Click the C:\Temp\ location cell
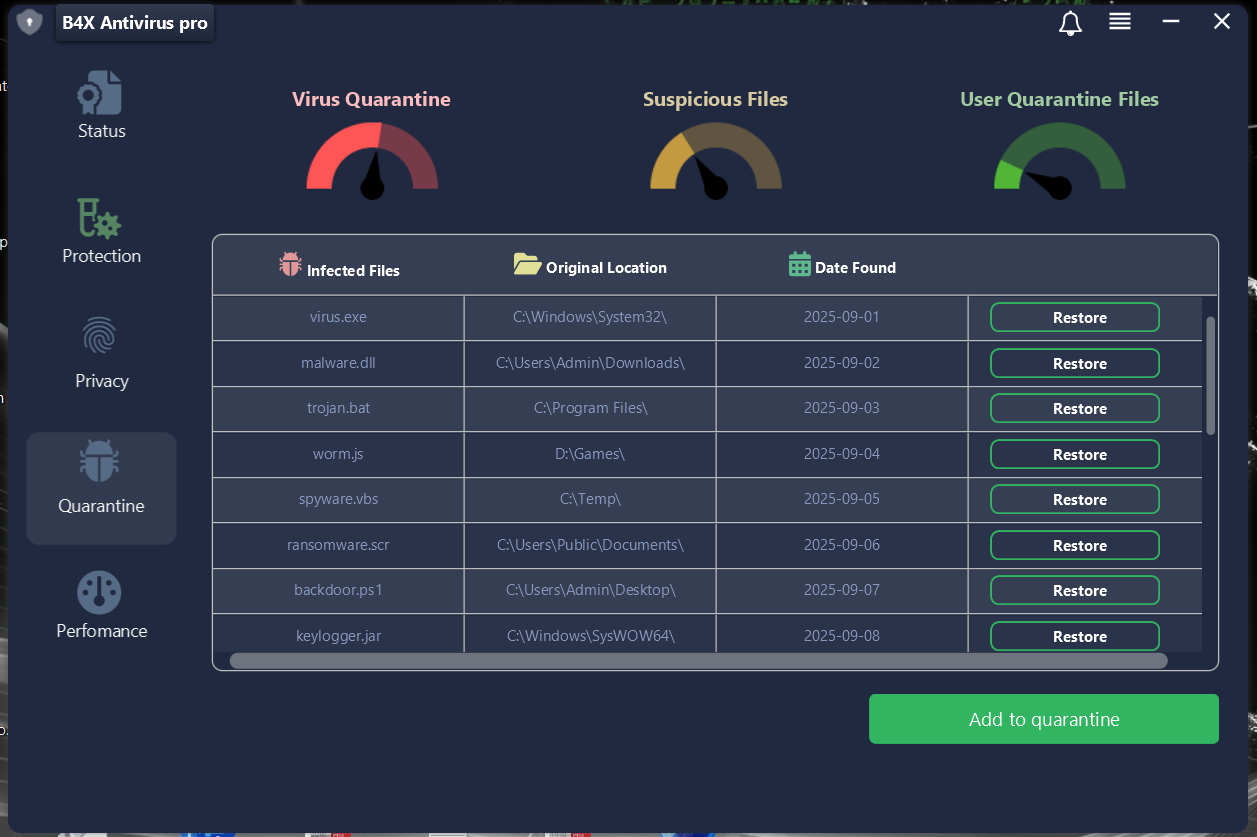The image size is (1257, 837). (x=590, y=499)
